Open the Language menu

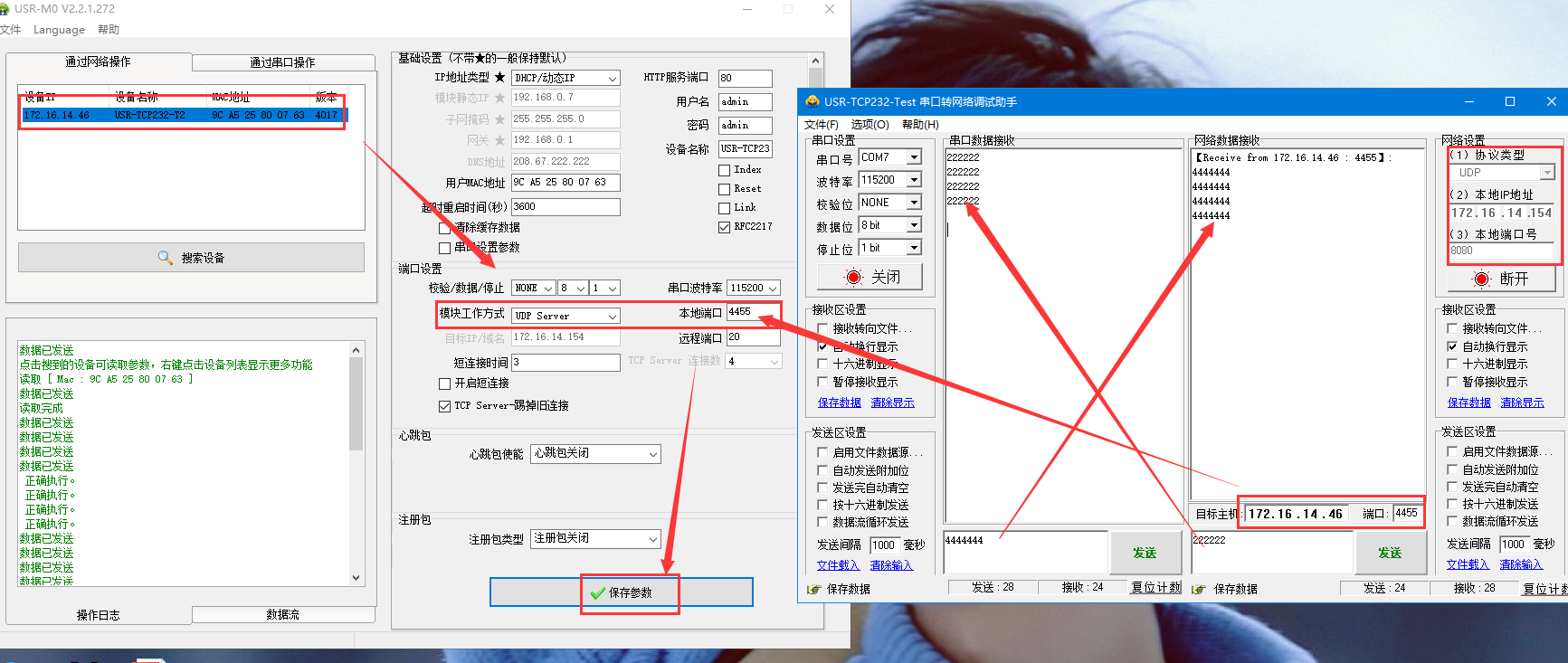(59, 30)
